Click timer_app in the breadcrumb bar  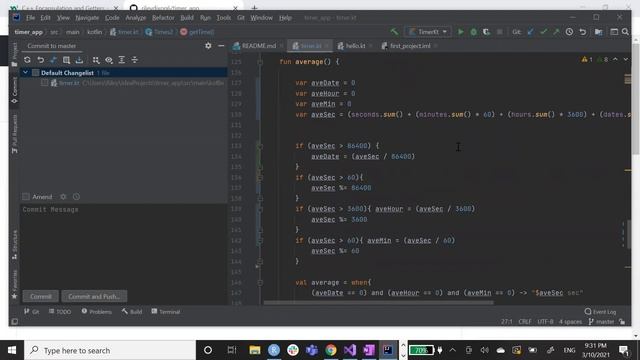coord(28,32)
